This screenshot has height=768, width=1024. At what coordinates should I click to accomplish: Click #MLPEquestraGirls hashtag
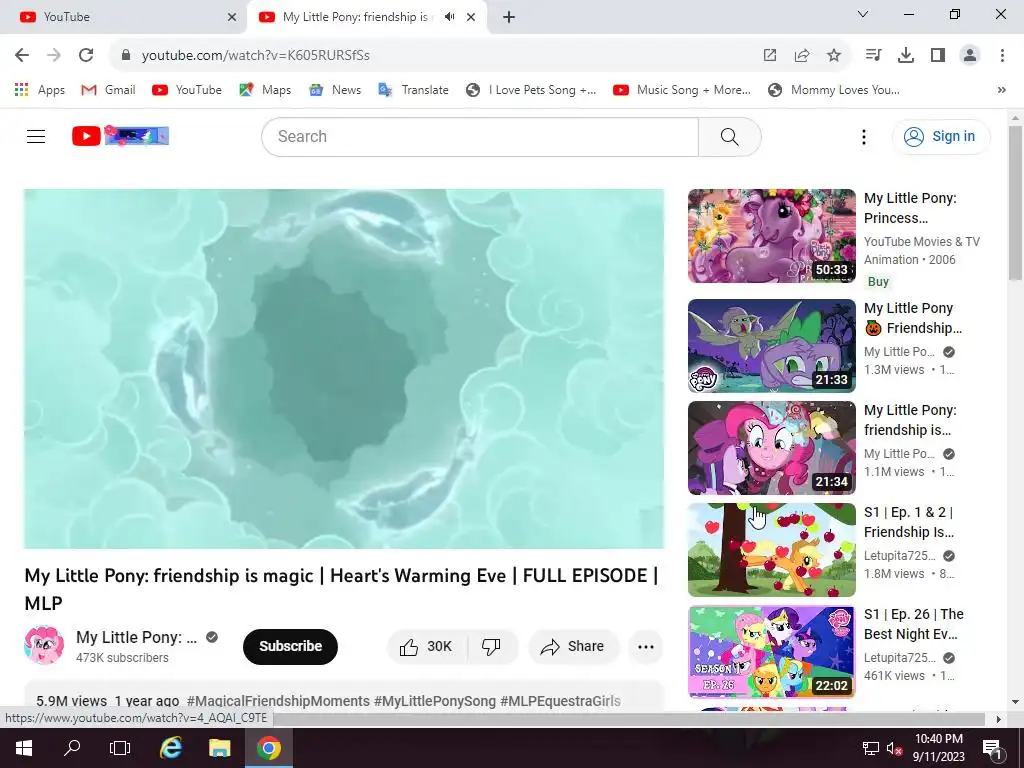560,701
